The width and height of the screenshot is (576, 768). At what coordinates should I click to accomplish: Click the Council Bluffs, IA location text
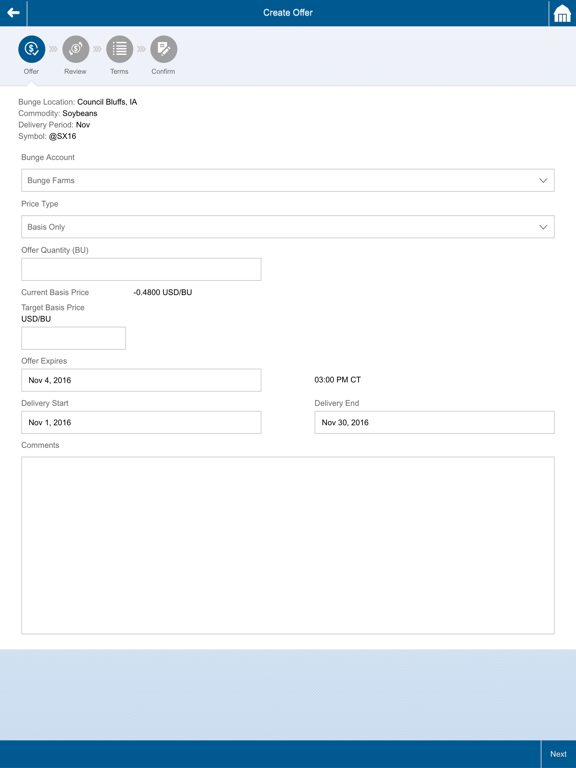[x=107, y=102]
